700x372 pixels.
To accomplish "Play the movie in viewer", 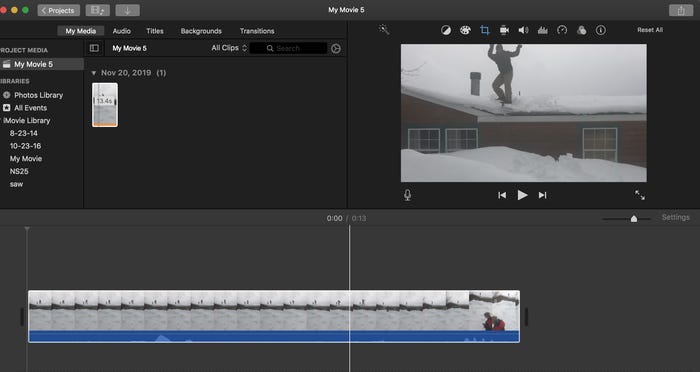I will coord(522,195).
